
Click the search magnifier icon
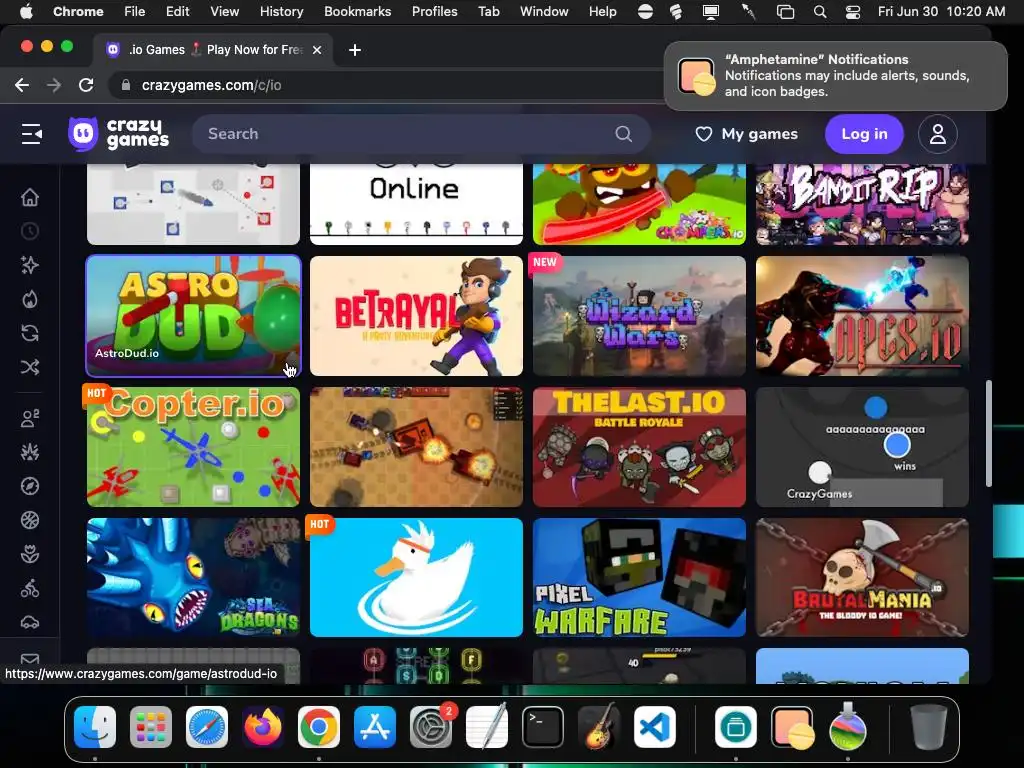tap(624, 134)
